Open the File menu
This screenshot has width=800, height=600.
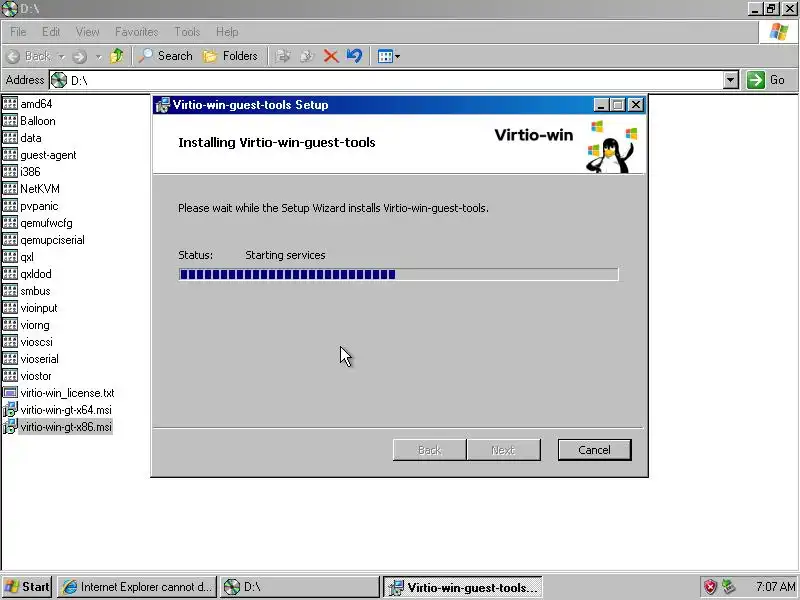[18, 32]
